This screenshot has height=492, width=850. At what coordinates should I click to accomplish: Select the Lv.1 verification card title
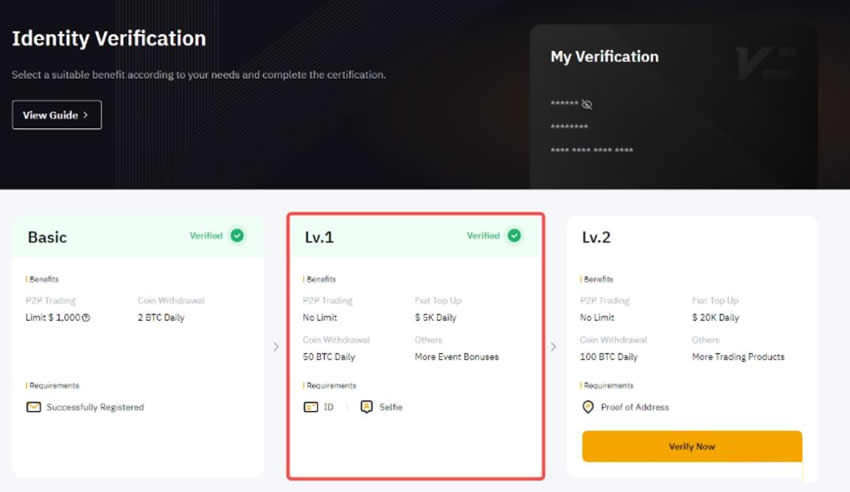321,237
